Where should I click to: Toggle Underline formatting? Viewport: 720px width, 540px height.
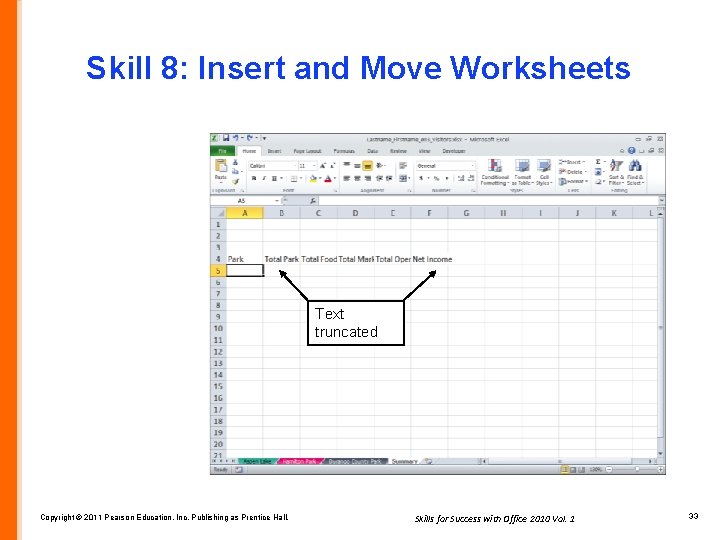coord(274,178)
